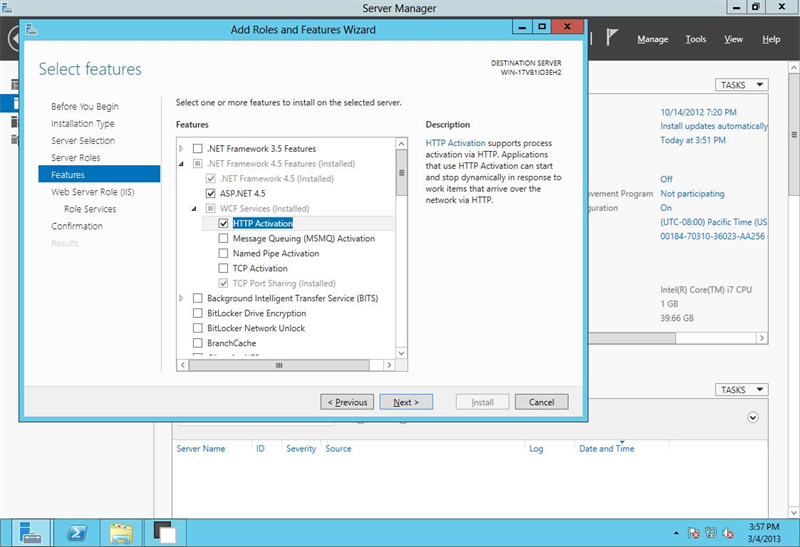
Task: Cancel the Add Roles wizard
Action: [541, 402]
